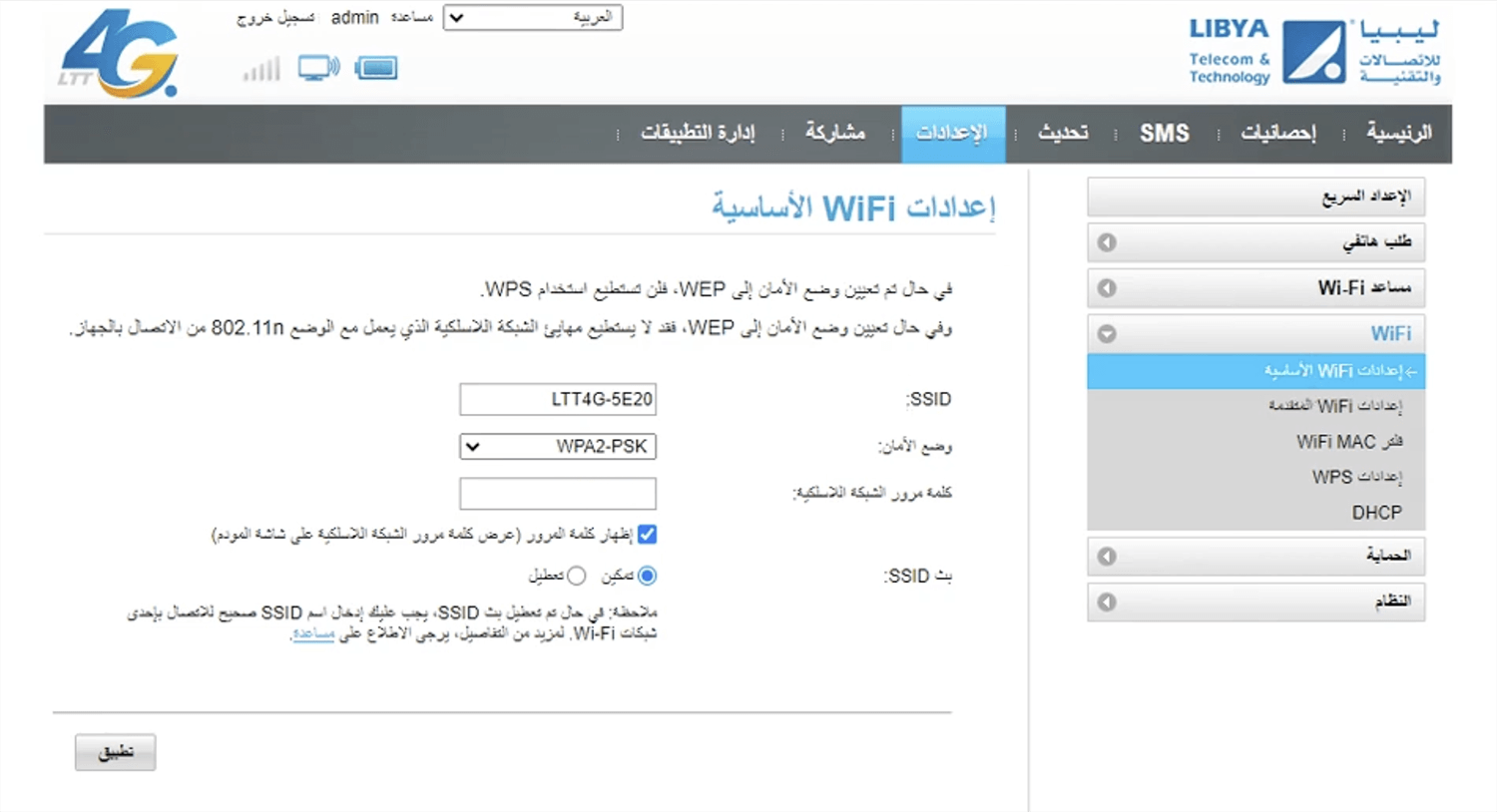Viewport: 1497px width, 812px height.
Task: Click the WiFi connected devices monitor icon
Action: click(x=318, y=68)
